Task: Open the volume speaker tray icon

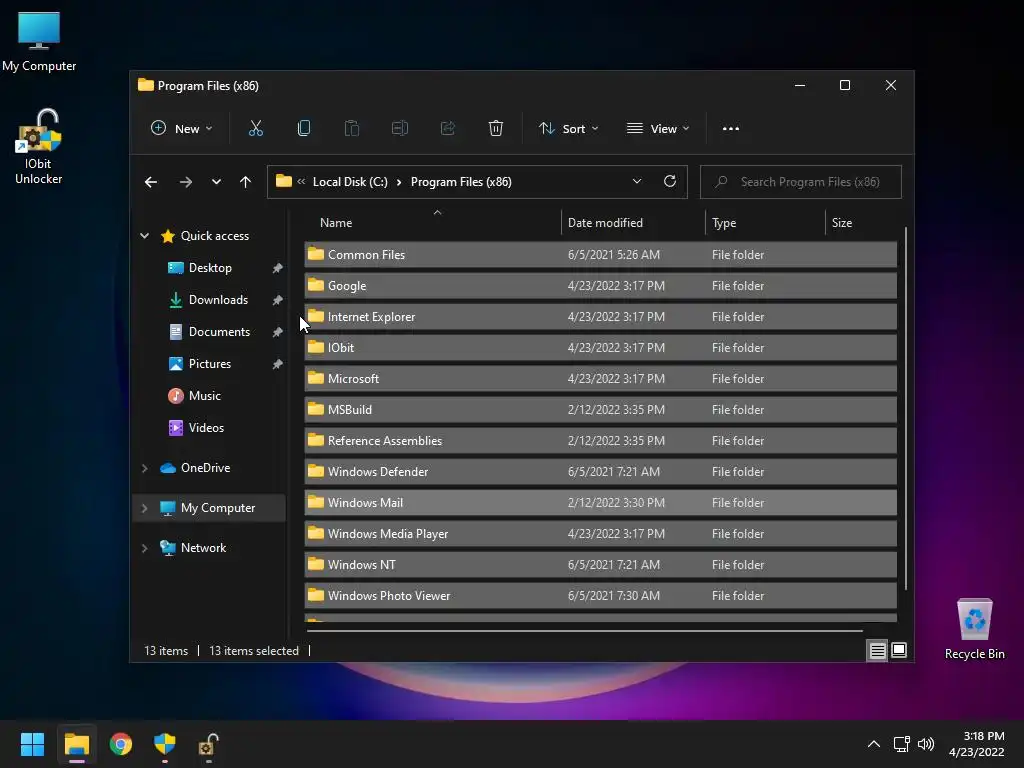Action: point(925,744)
